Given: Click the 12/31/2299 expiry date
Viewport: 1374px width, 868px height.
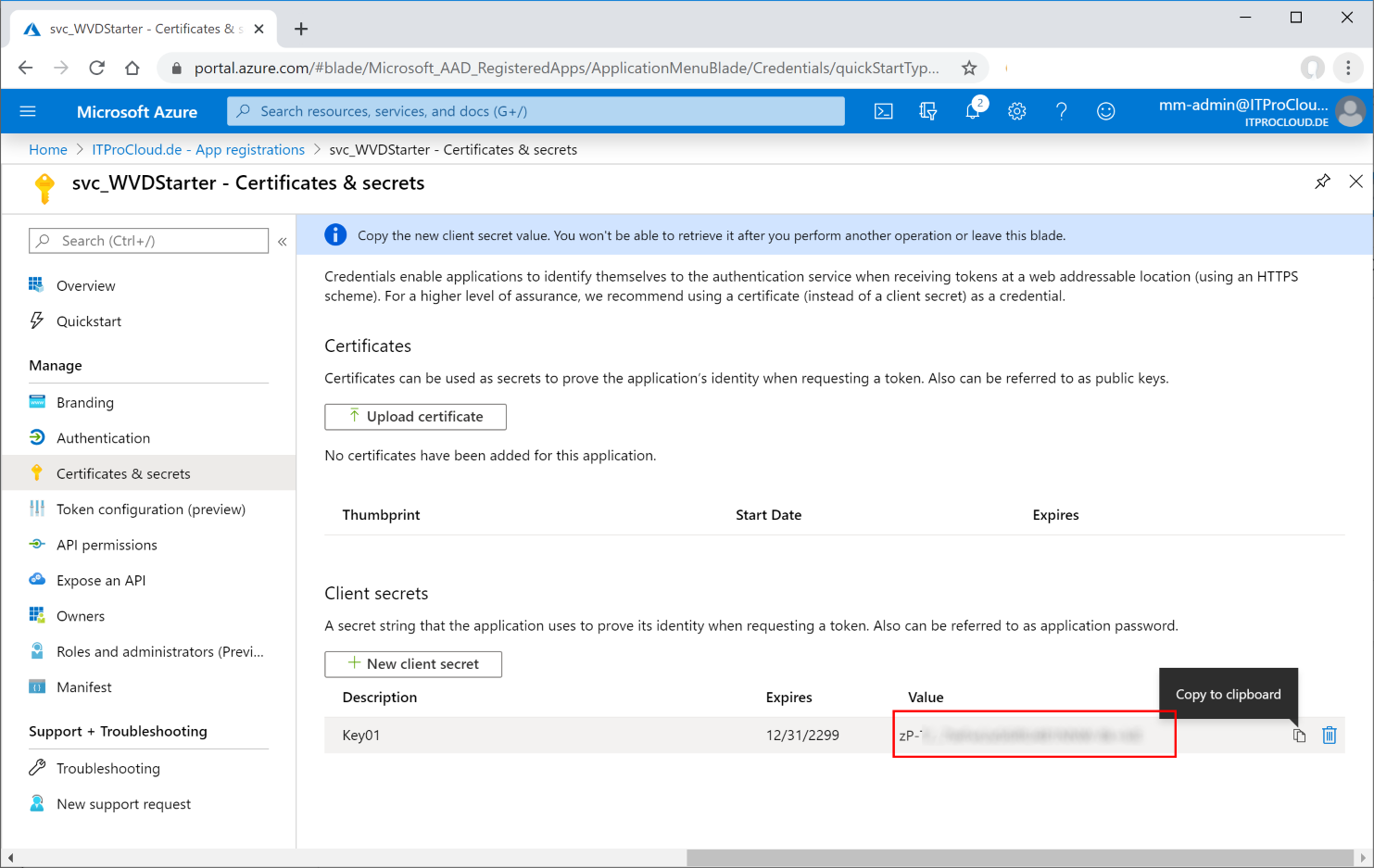Looking at the screenshot, I should [x=802, y=736].
